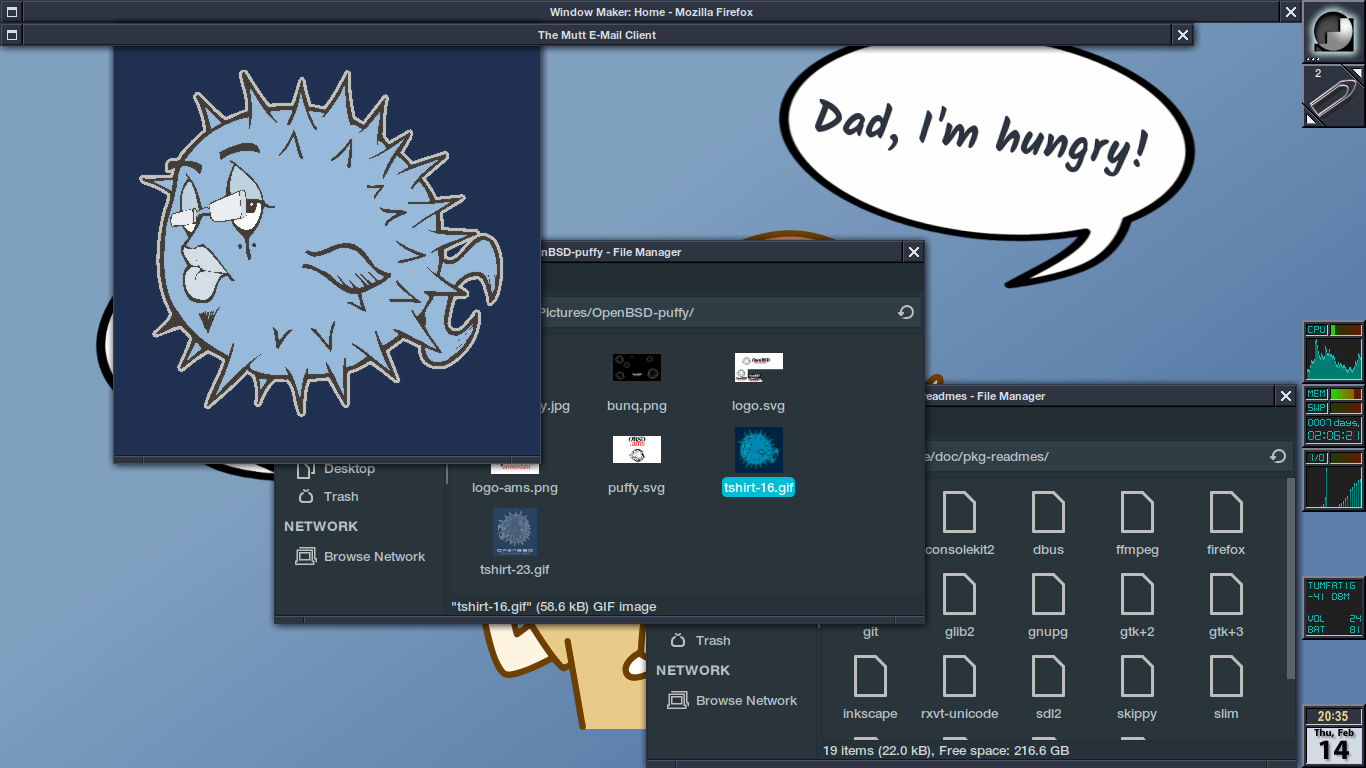
Task: Click the Window Maker dock icon
Action: 1334,31
